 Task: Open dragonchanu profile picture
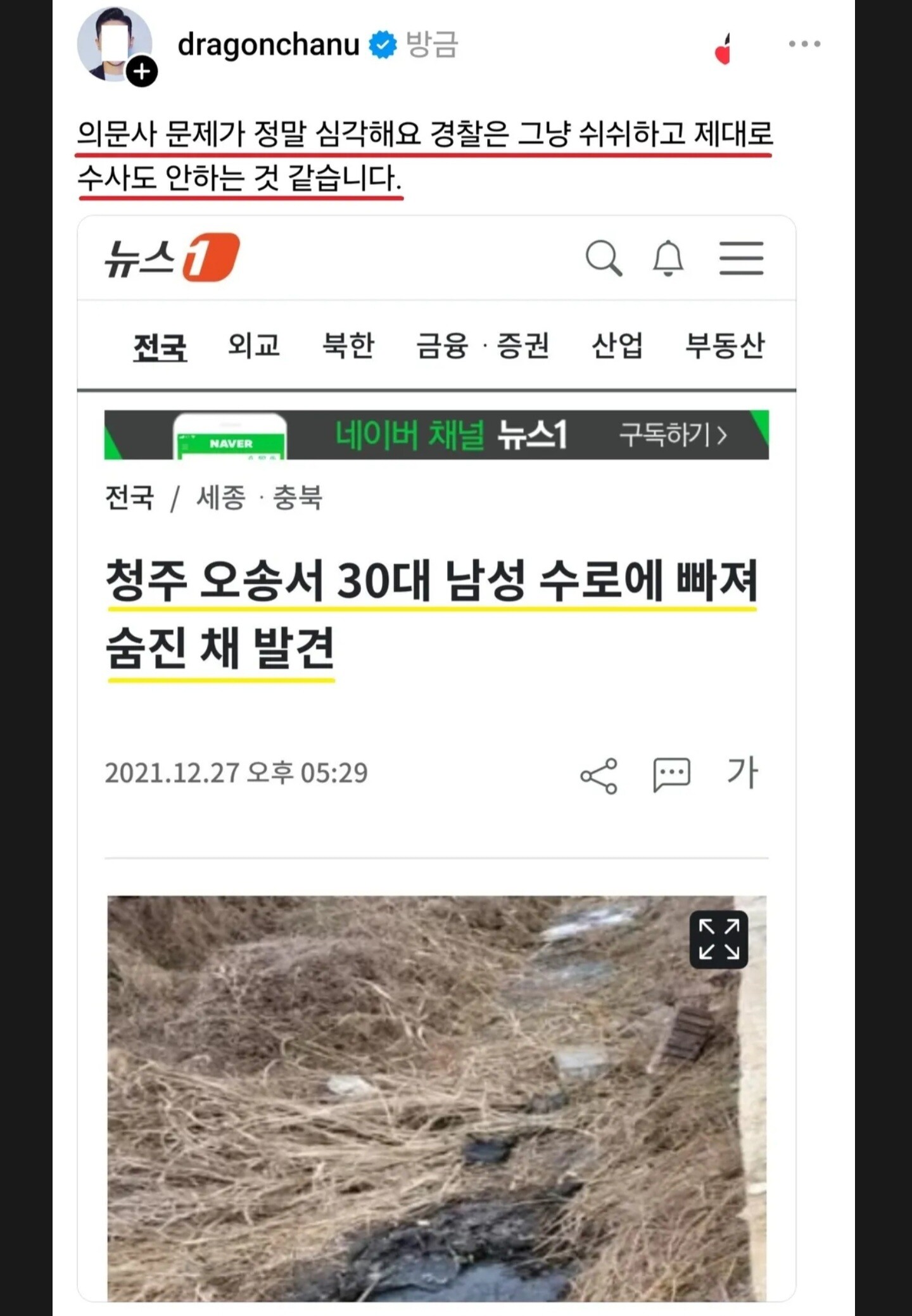pos(115,44)
